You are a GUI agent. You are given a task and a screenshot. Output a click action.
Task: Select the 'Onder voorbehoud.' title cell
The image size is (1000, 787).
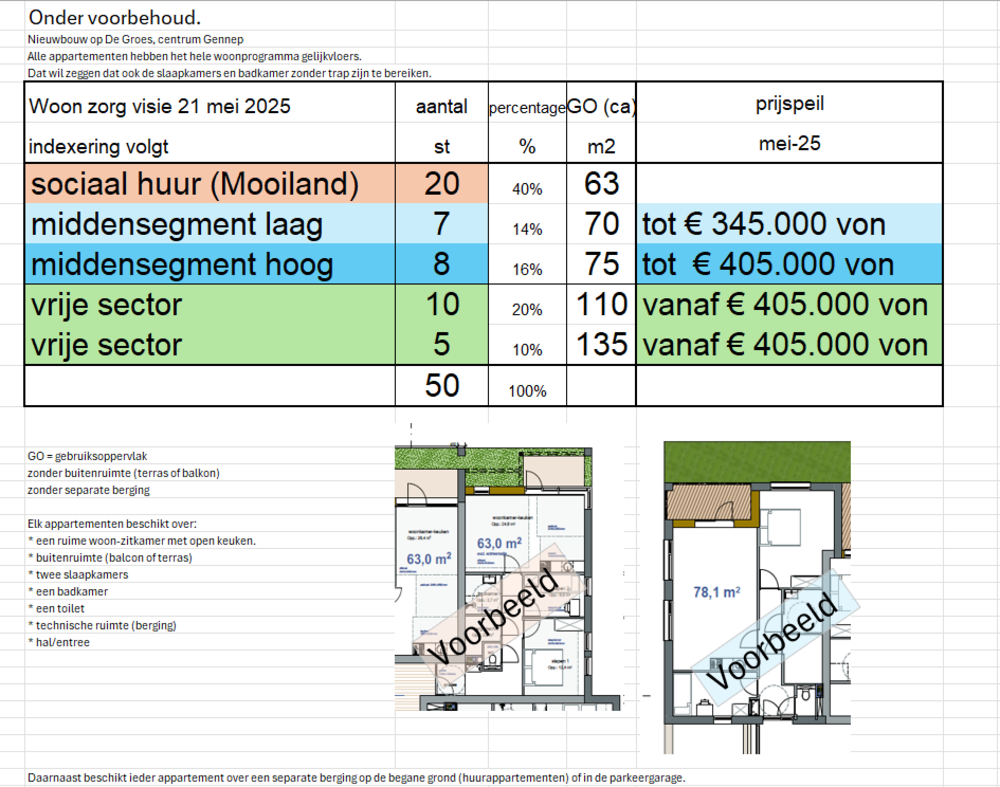point(114,17)
